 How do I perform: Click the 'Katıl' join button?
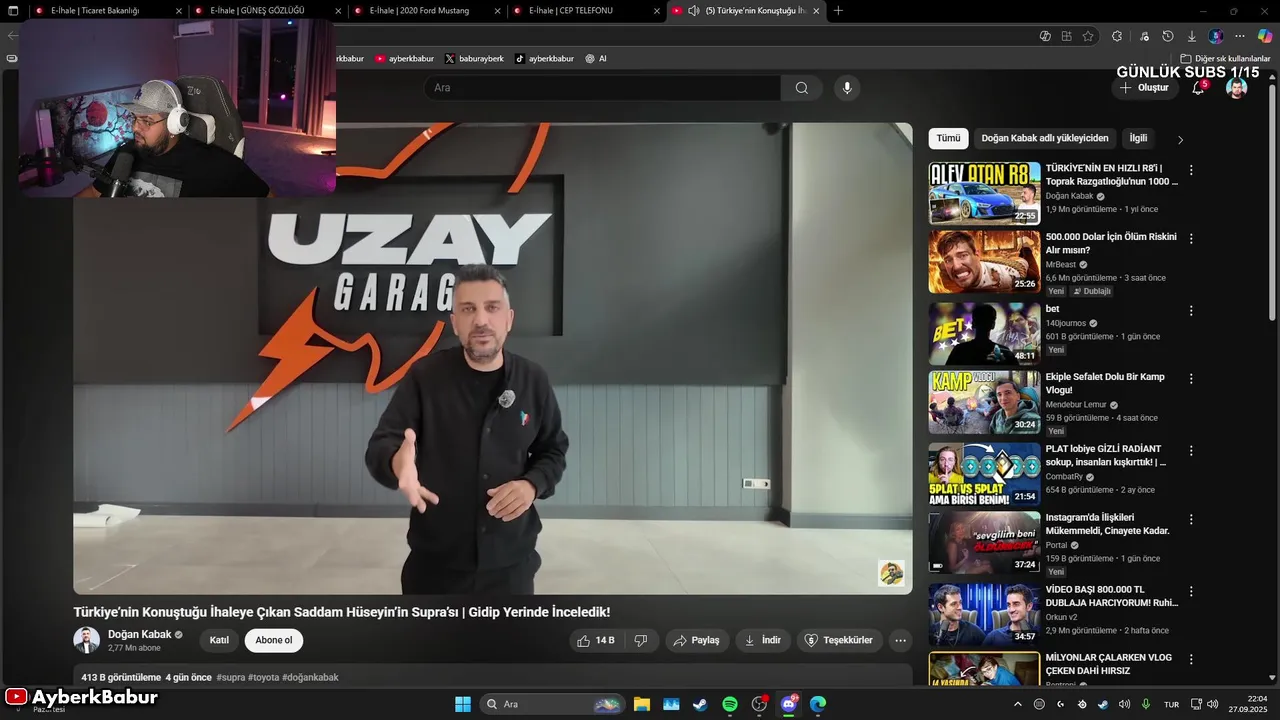219,640
